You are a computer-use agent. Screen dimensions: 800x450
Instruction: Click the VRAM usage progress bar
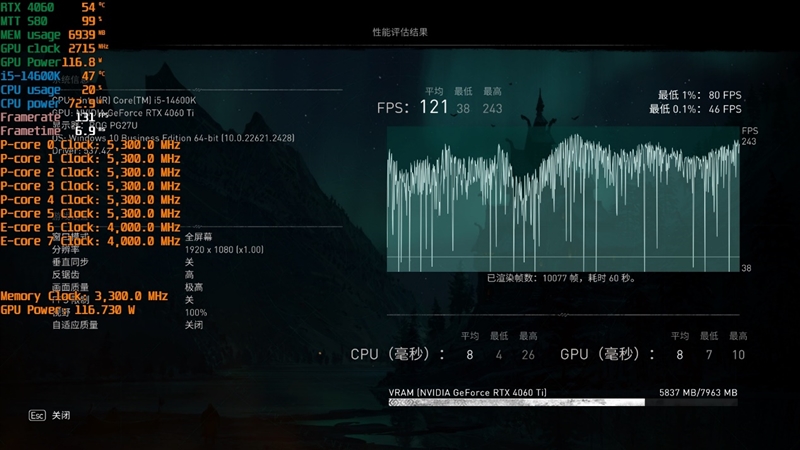563,403
